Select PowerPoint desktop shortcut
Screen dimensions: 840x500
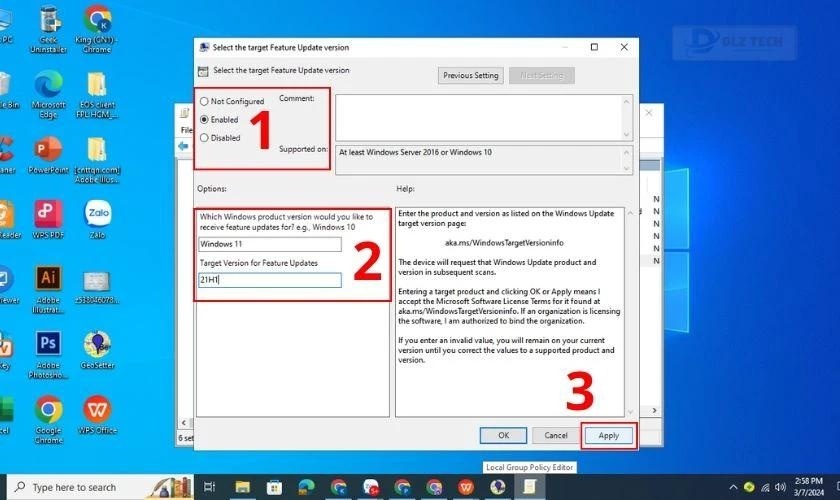coord(48,155)
